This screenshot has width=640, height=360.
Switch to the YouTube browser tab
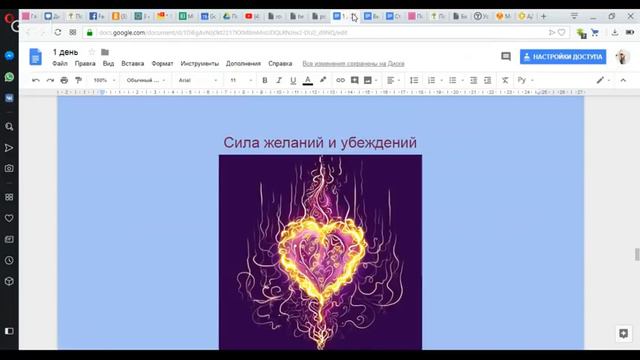252,16
